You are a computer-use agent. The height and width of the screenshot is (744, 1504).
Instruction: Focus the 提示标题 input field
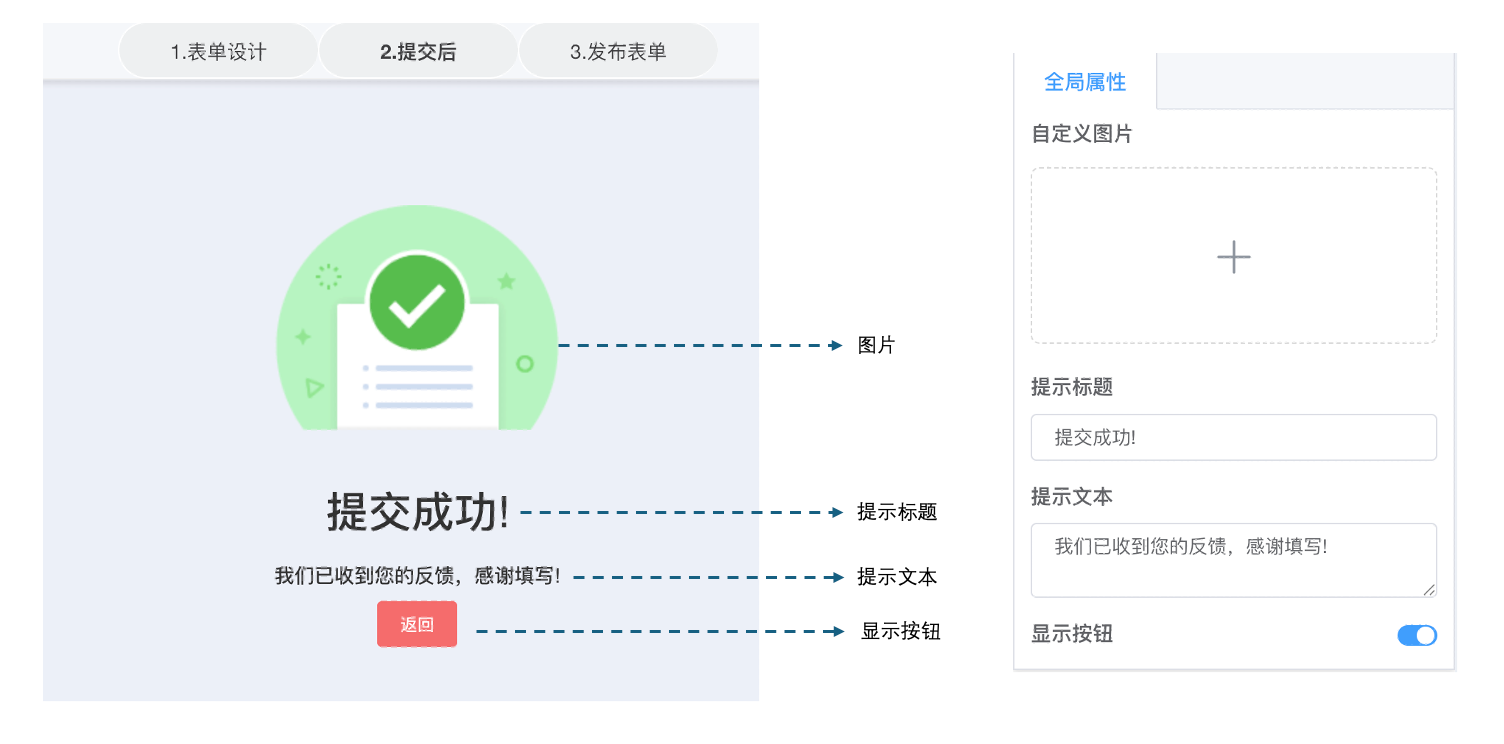pos(1233,438)
